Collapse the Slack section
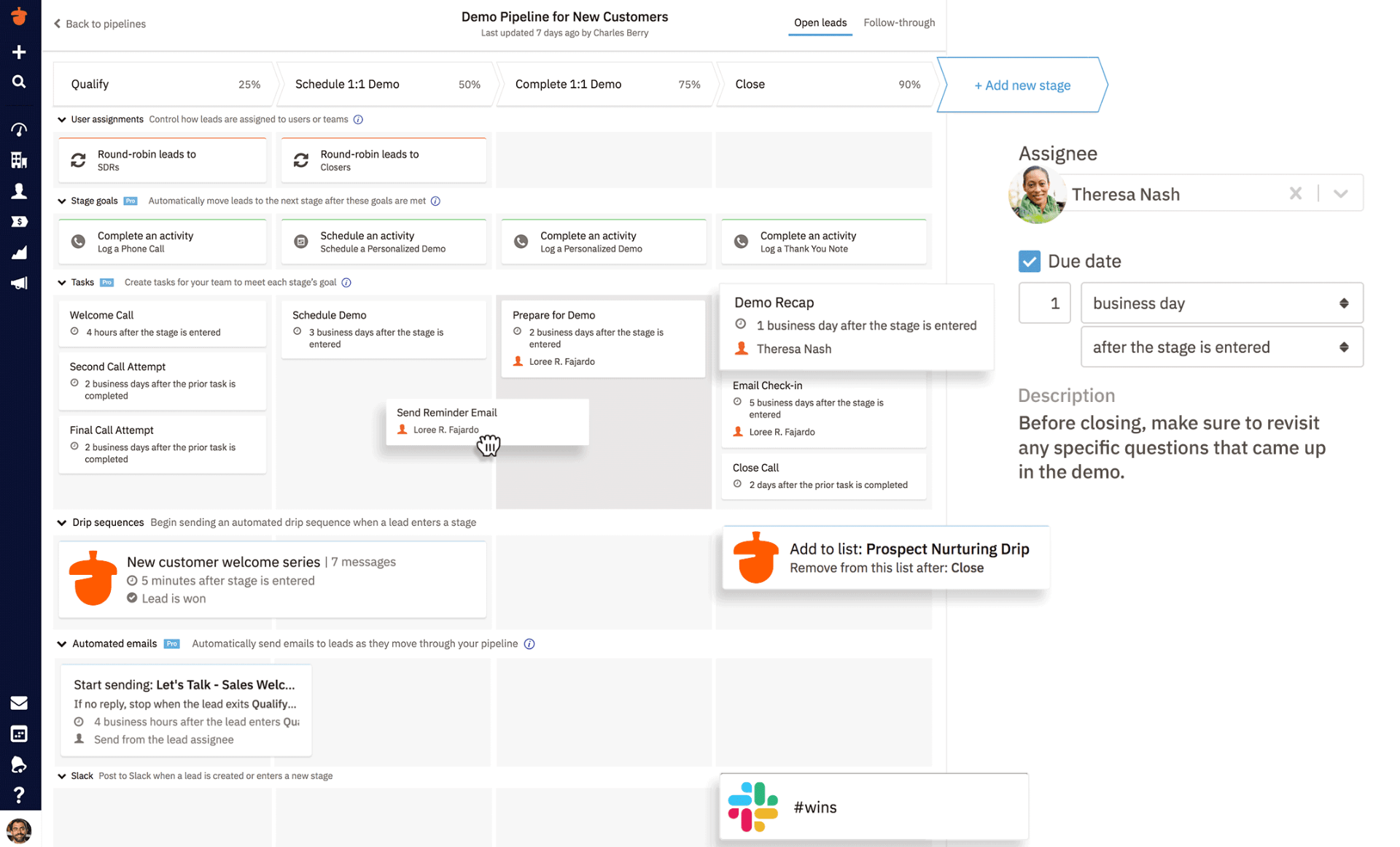The height and width of the screenshot is (847, 1400). point(62,776)
